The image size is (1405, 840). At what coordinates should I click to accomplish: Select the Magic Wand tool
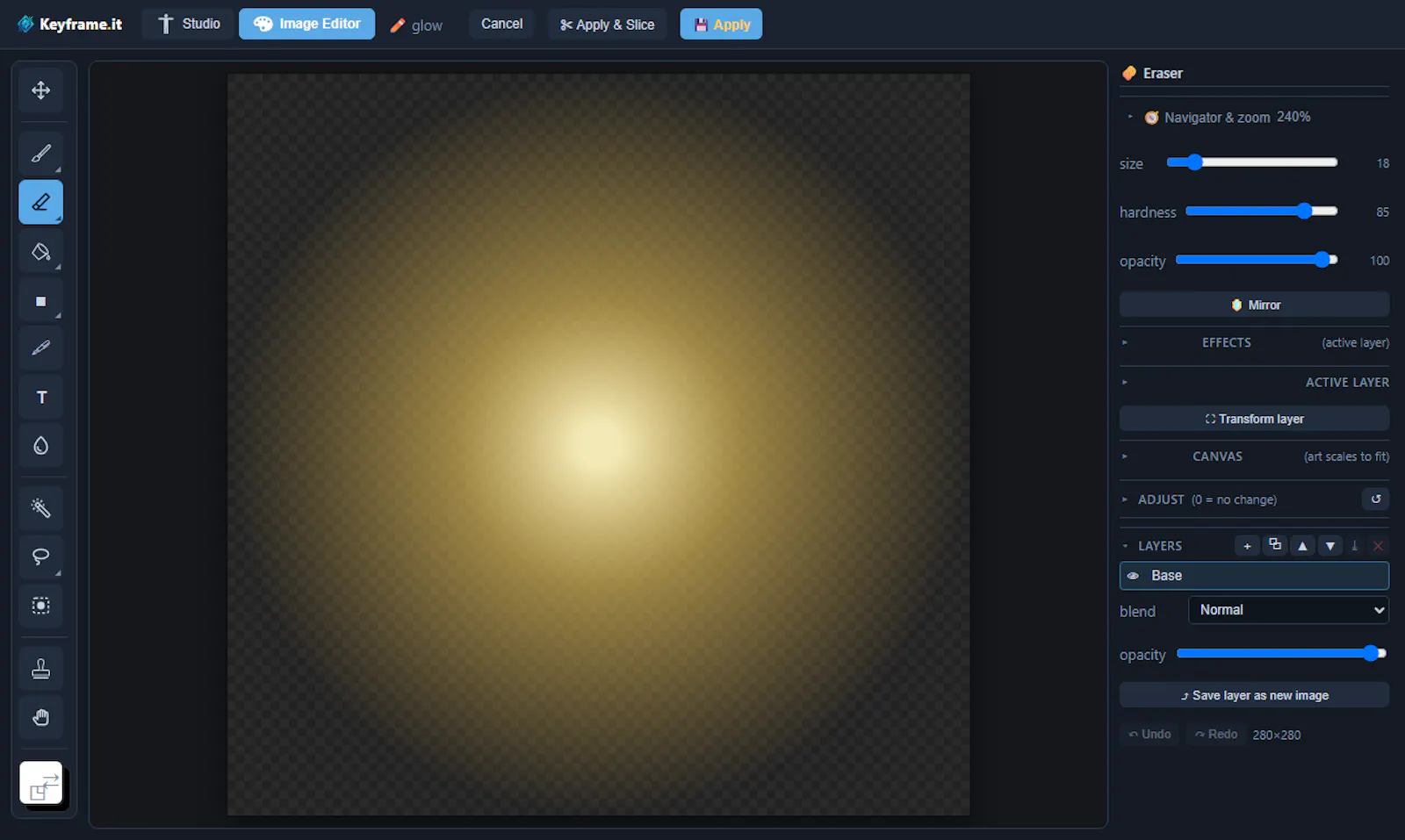(x=40, y=508)
